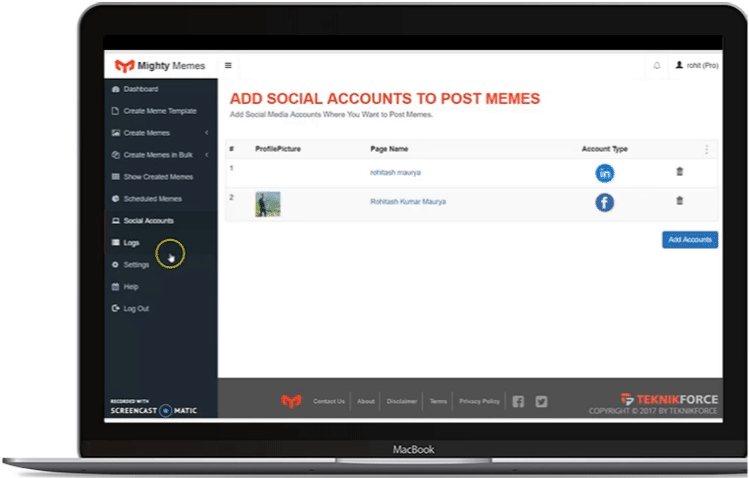Viewport: 749px width, 478px height.
Task: Open Scheduled Memes in the sidebar
Action: 152,199
